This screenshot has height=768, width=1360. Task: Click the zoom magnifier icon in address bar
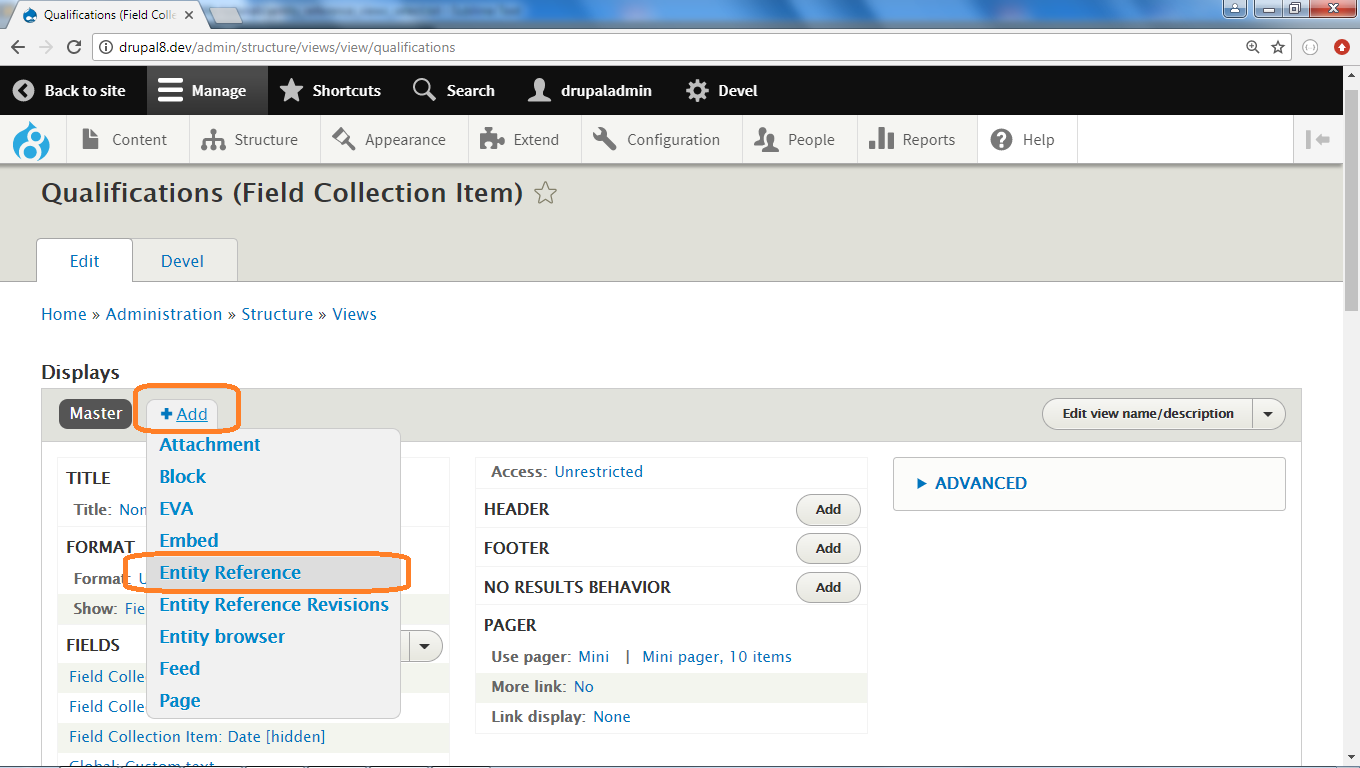pos(1253,47)
